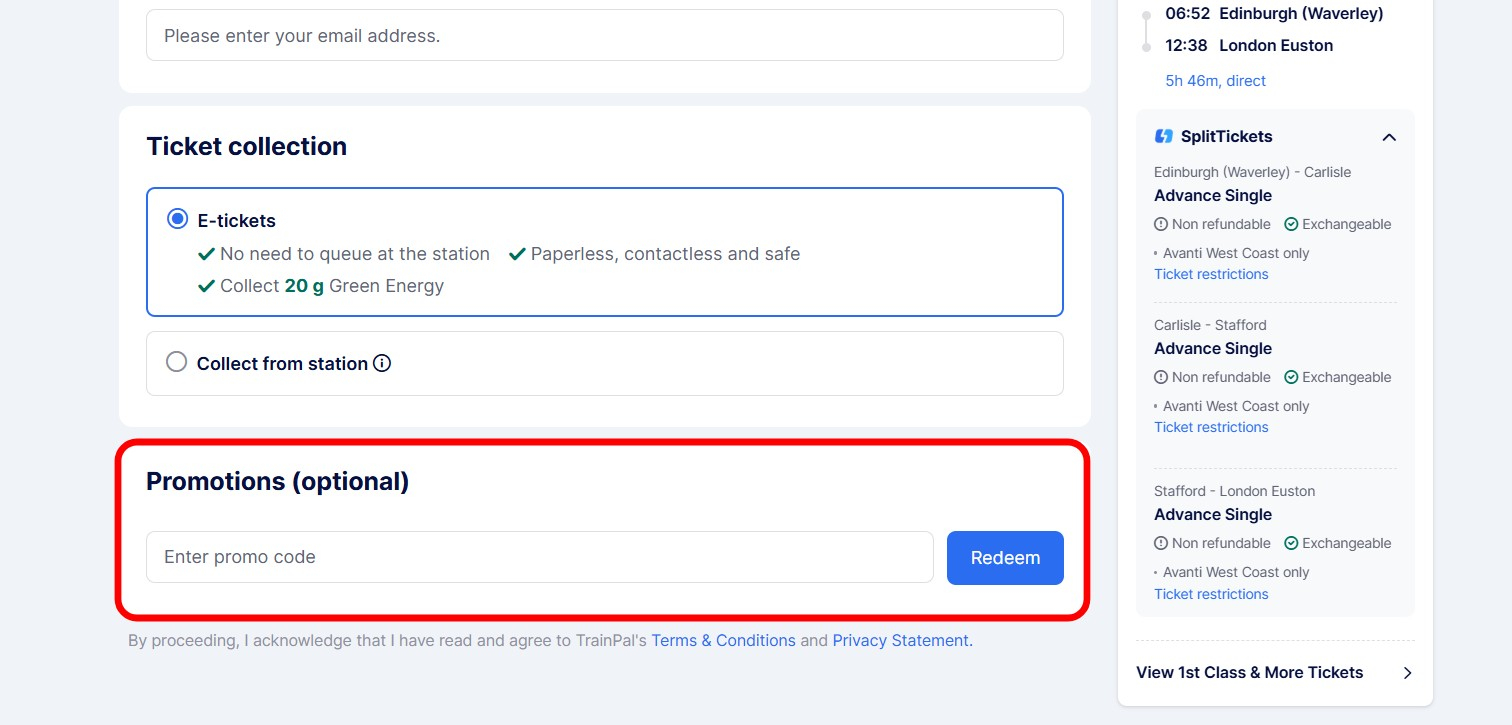Open the Terms & Conditions link
This screenshot has height=725, width=1512.
tap(723, 640)
